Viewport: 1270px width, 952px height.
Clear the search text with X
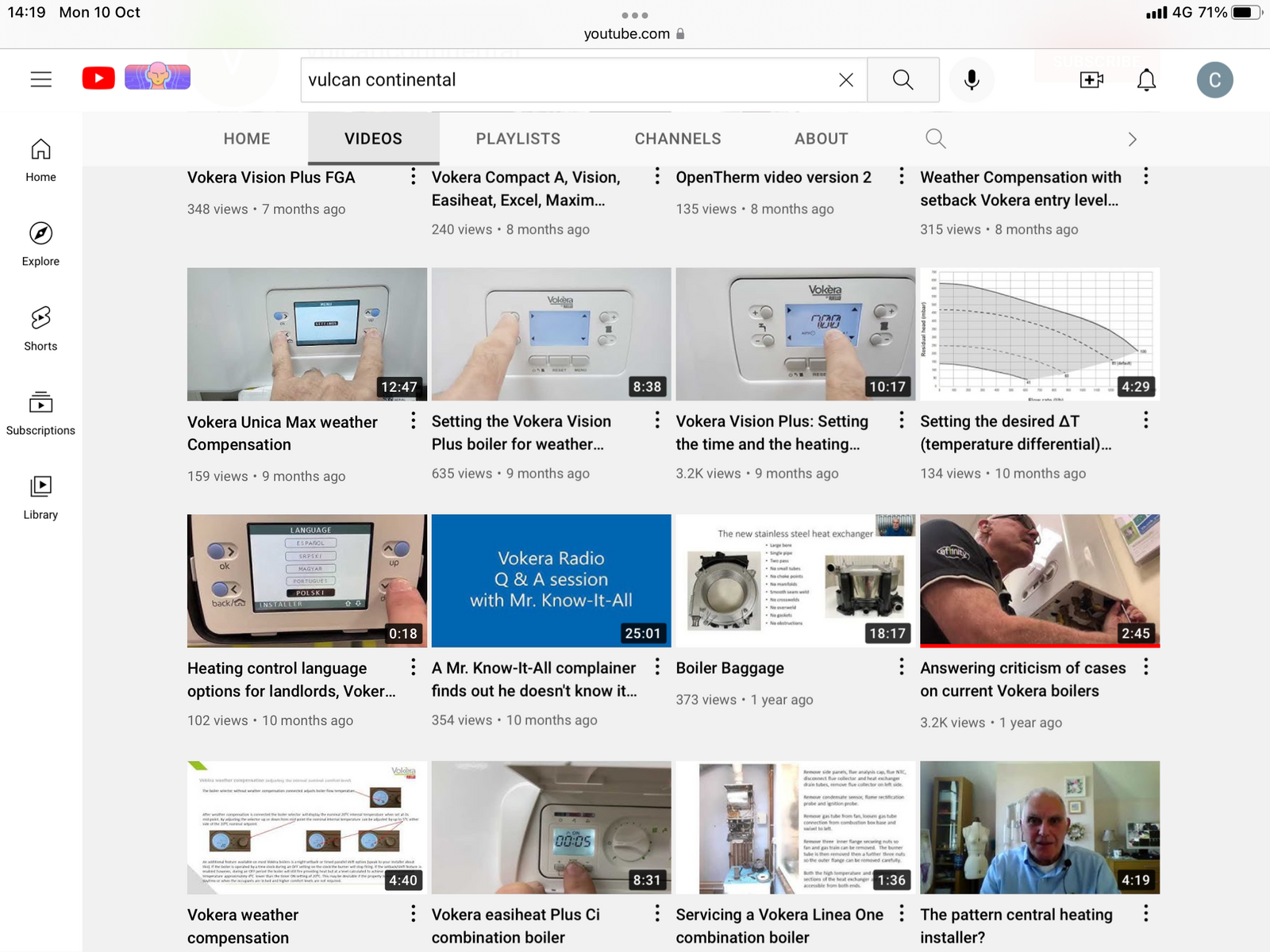coord(846,80)
